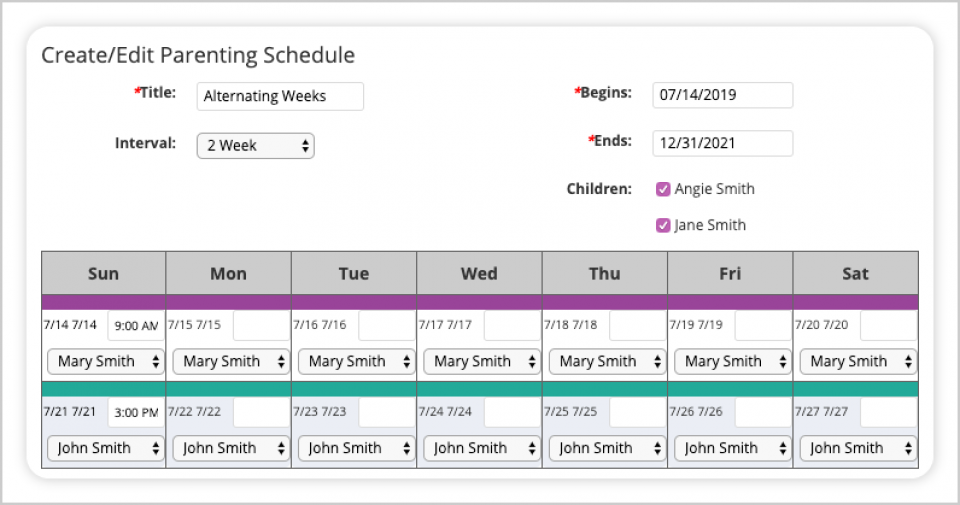The image size is (960, 505).
Task: Open the parent dropdown for Wednesday 7/17
Action: click(x=482, y=361)
